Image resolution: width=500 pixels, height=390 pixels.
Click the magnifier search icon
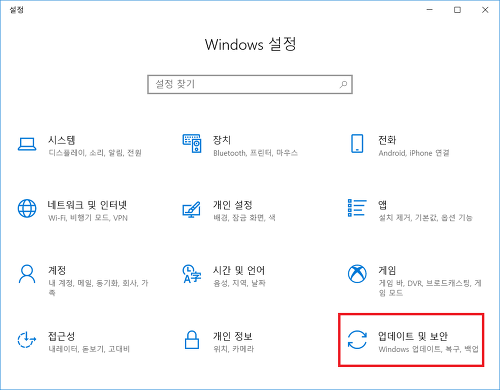(343, 84)
